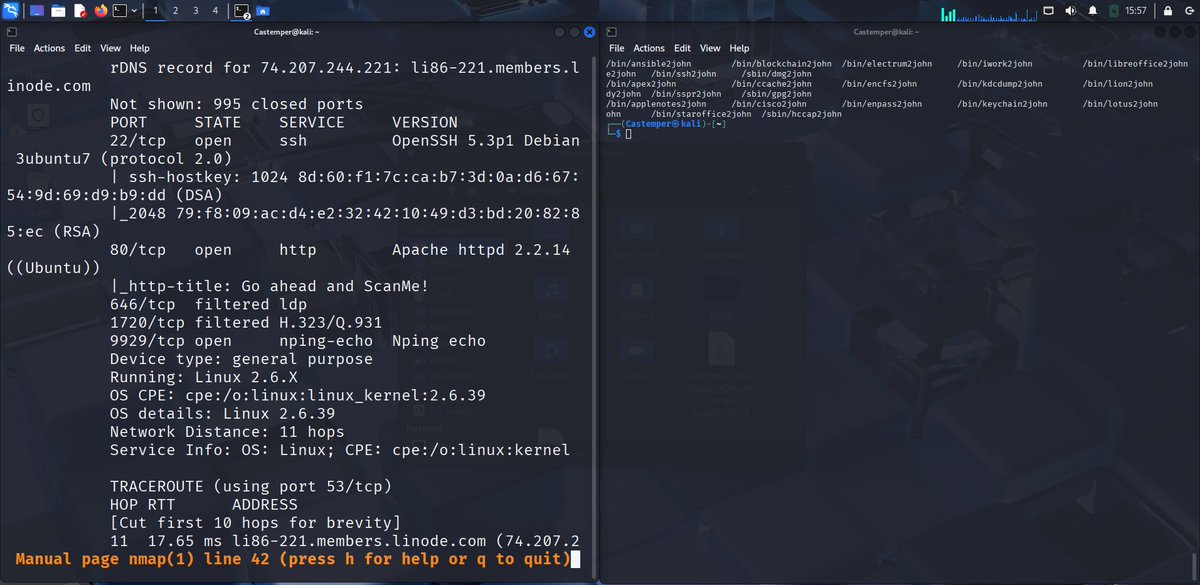Open File menu in left terminal

(17, 48)
